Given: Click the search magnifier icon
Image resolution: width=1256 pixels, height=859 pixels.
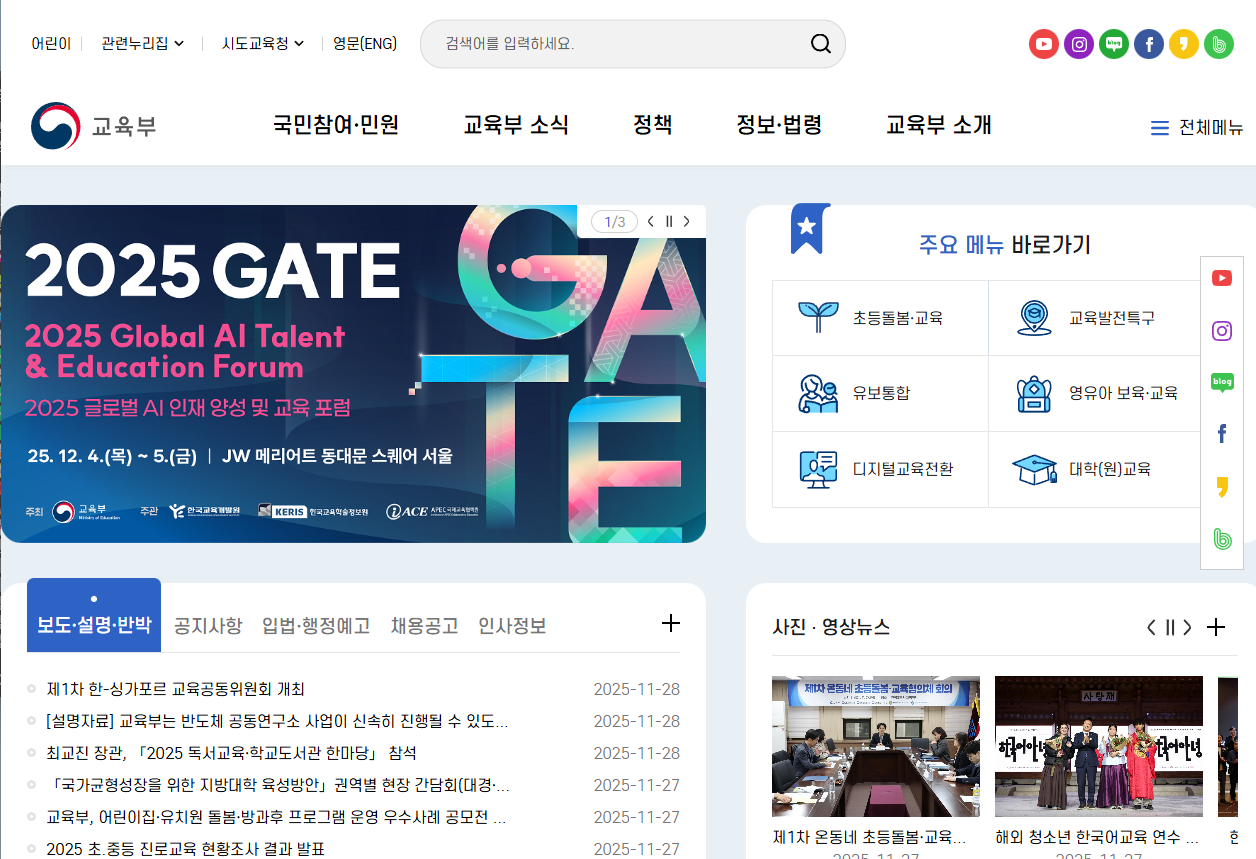Looking at the screenshot, I should 821,44.
